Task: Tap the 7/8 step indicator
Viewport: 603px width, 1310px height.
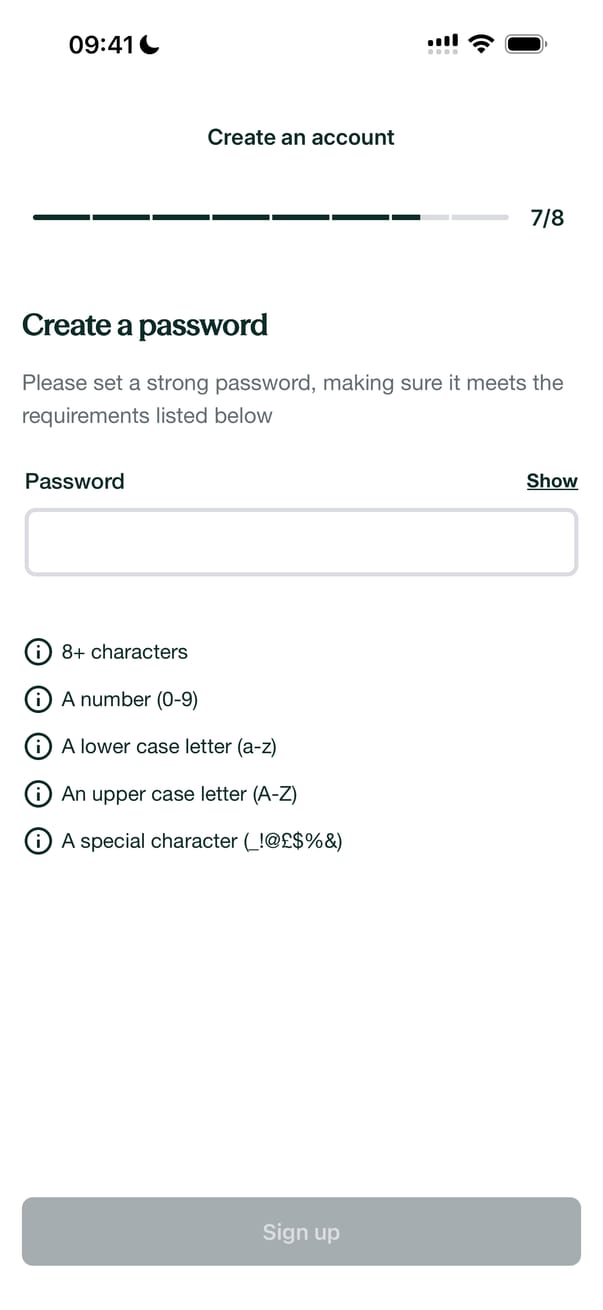Action: pyautogui.click(x=547, y=218)
